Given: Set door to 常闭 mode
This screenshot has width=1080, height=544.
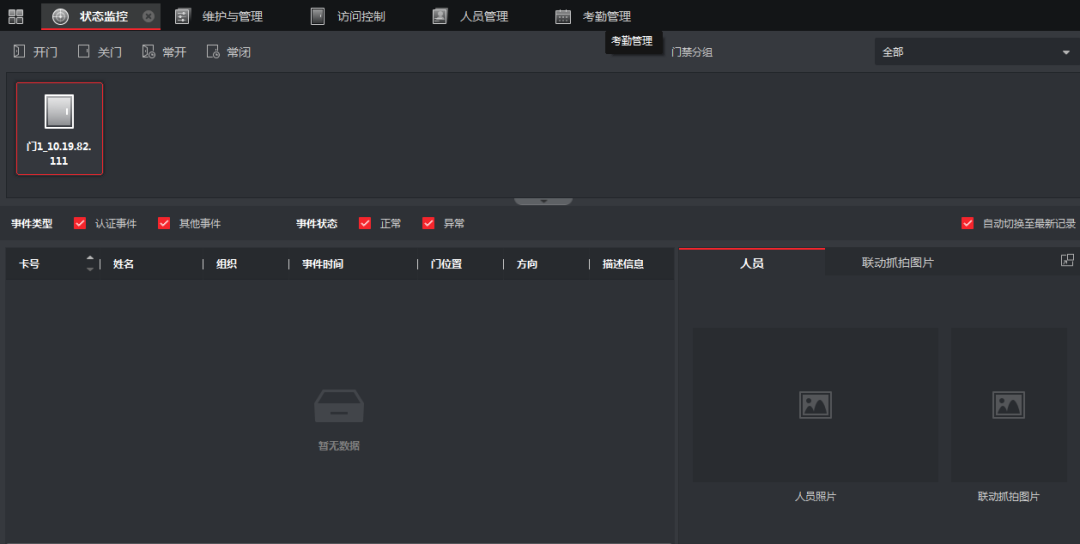Looking at the screenshot, I should (228, 52).
